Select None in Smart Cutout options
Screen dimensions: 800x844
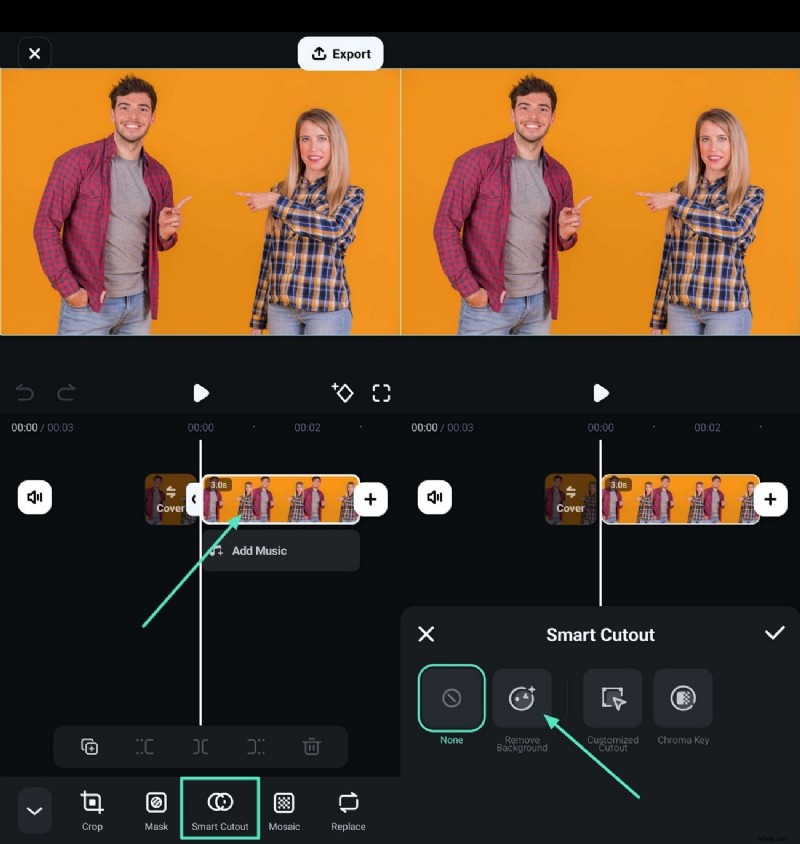451,697
